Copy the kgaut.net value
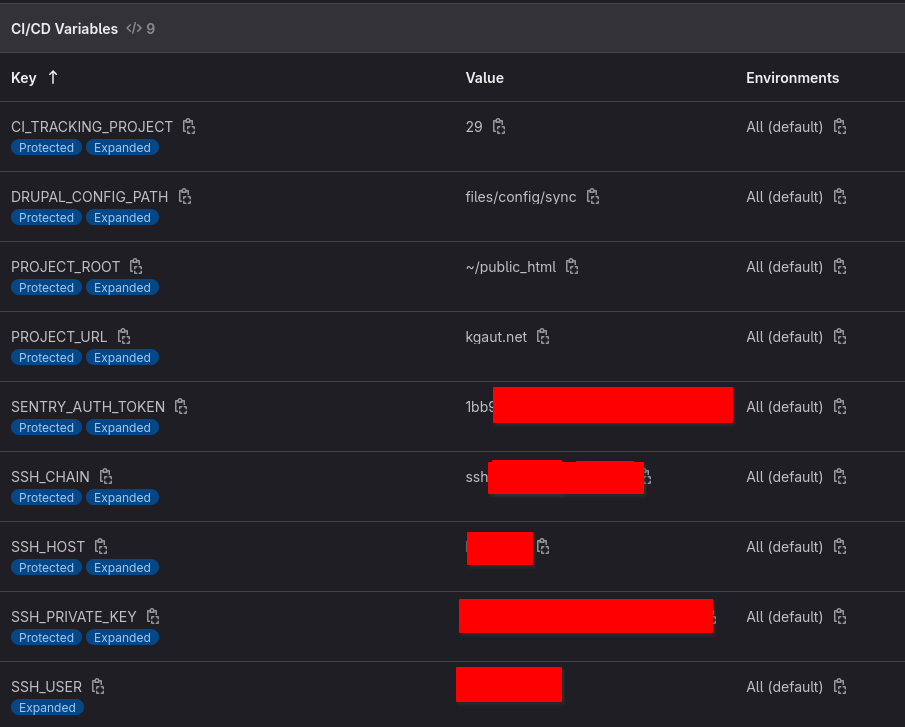The height and width of the screenshot is (727, 905). pyautogui.click(x=543, y=337)
